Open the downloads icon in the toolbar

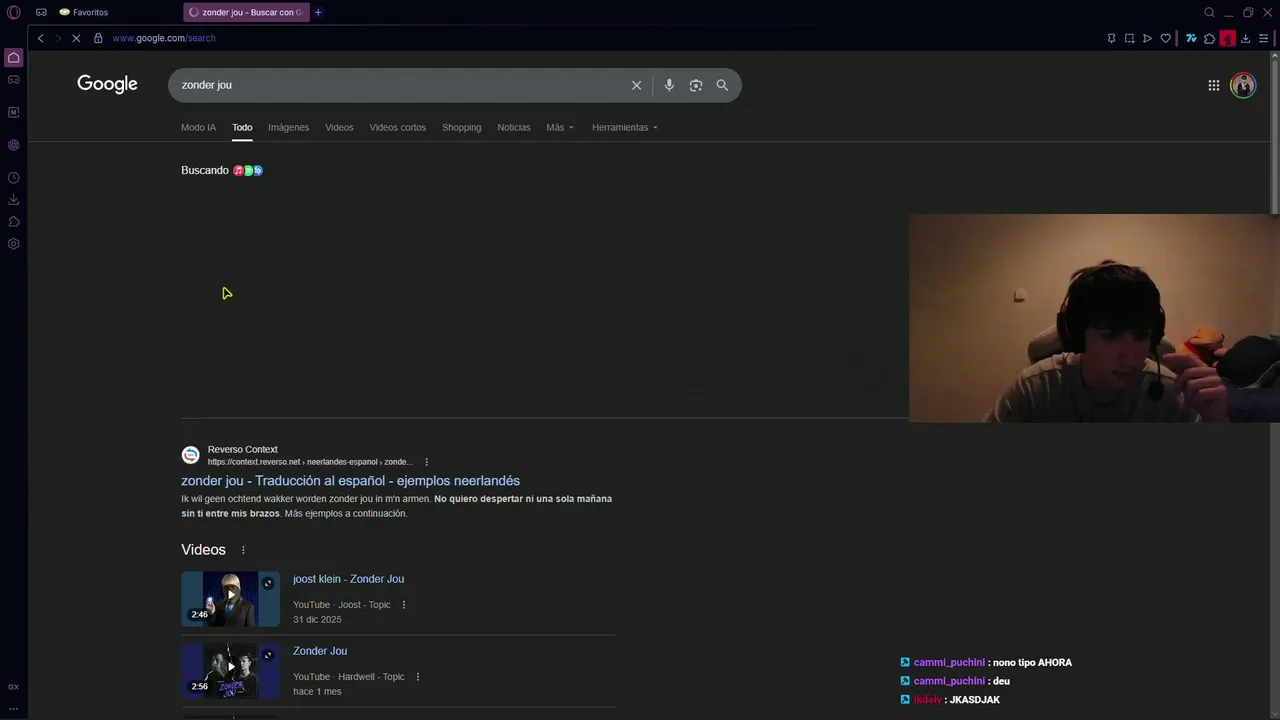[x=1246, y=38]
